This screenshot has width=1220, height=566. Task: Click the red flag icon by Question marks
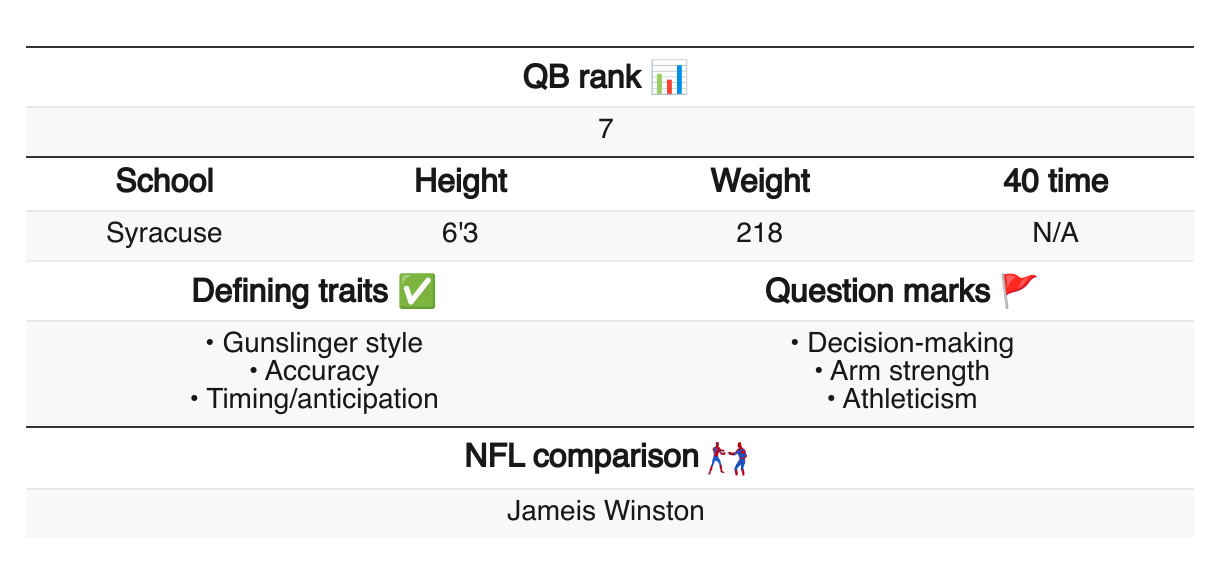(x=1020, y=291)
